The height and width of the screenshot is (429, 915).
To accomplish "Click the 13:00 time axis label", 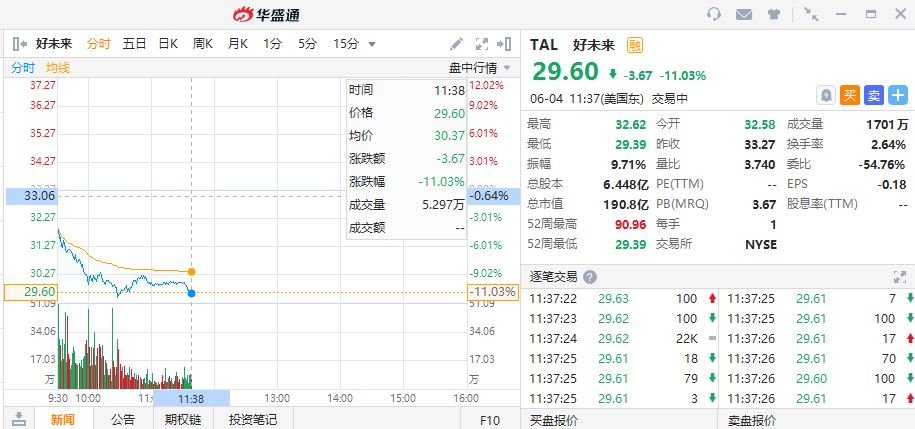I will click(x=277, y=399).
